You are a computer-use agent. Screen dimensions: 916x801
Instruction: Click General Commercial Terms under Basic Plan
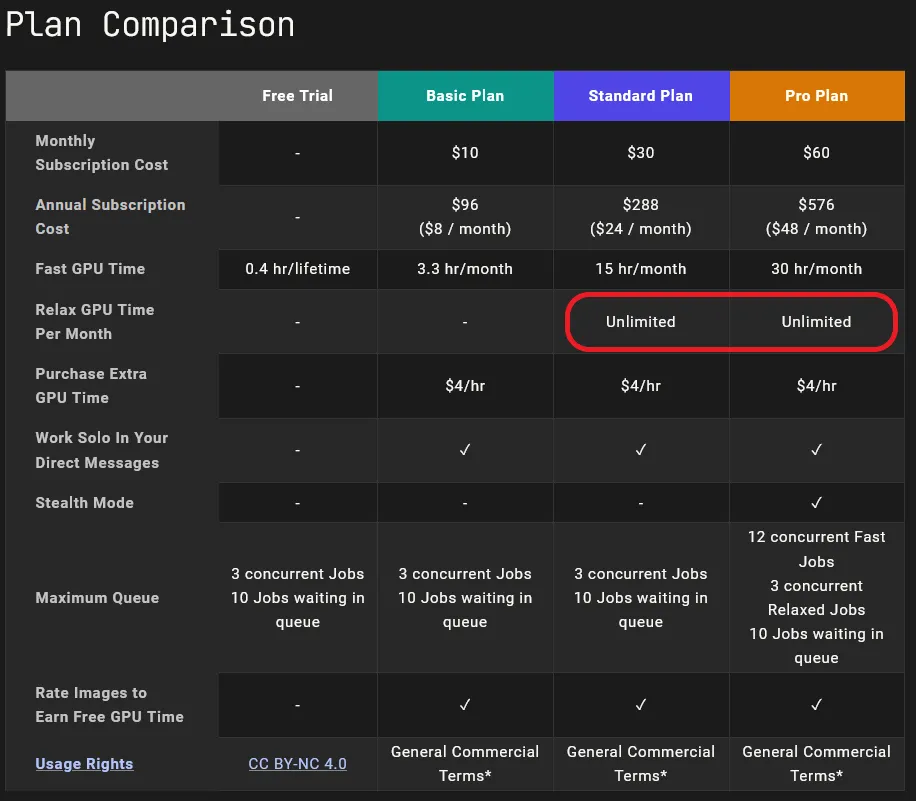click(465, 764)
